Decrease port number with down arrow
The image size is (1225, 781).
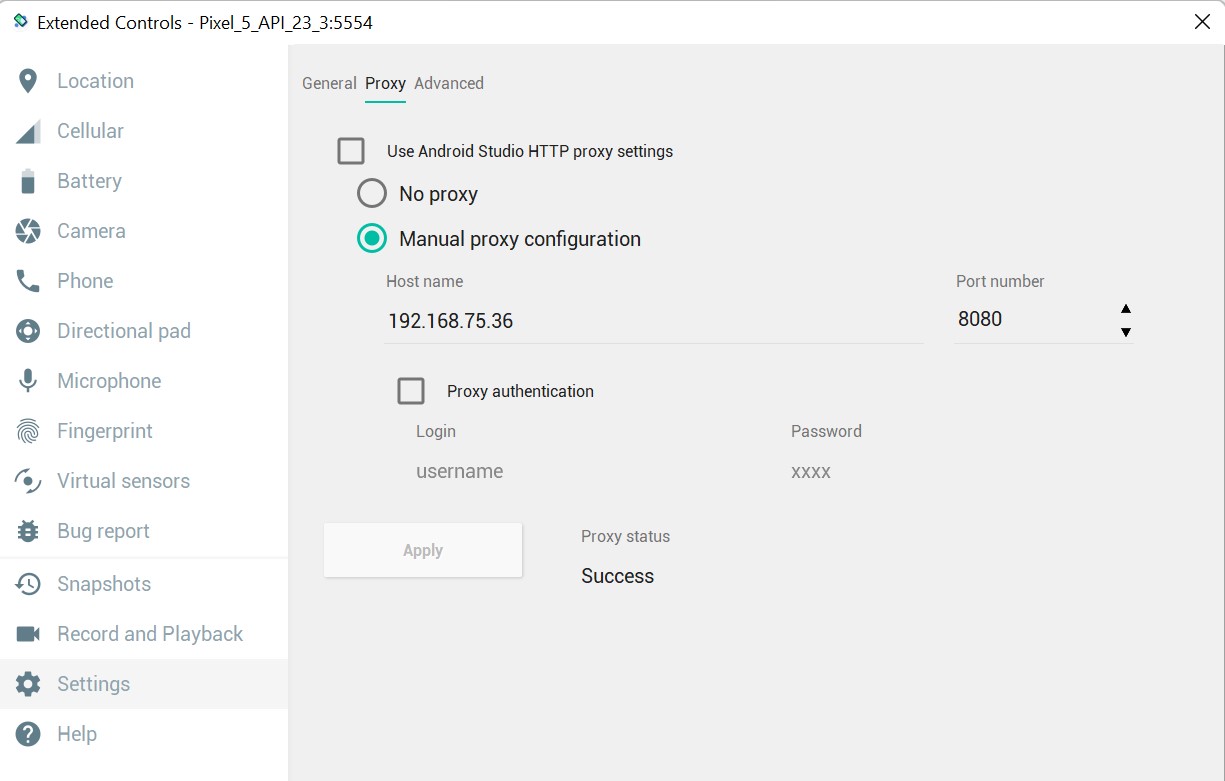pos(1126,332)
